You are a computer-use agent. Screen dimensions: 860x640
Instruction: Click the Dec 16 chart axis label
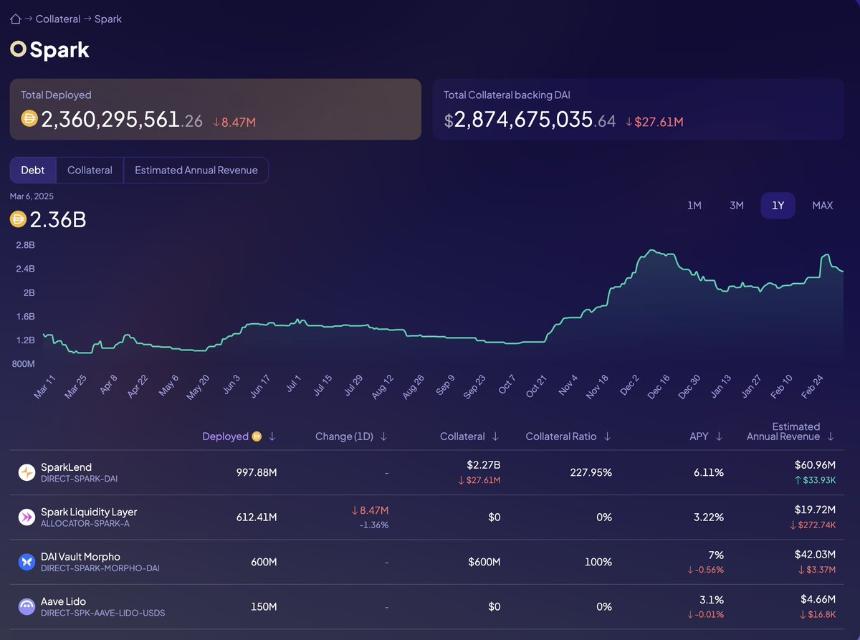pyautogui.click(x=658, y=386)
